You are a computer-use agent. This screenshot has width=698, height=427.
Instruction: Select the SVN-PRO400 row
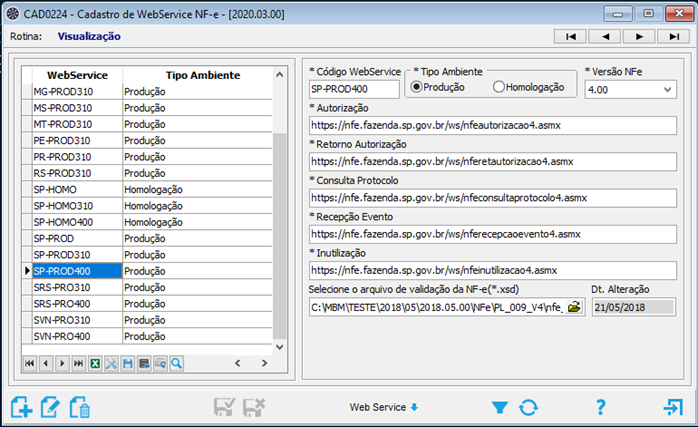click(147, 337)
